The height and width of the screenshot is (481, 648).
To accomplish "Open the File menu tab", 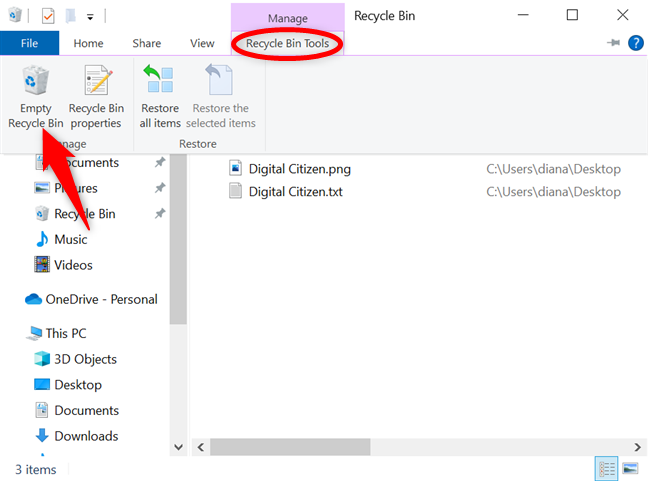I will 29,43.
